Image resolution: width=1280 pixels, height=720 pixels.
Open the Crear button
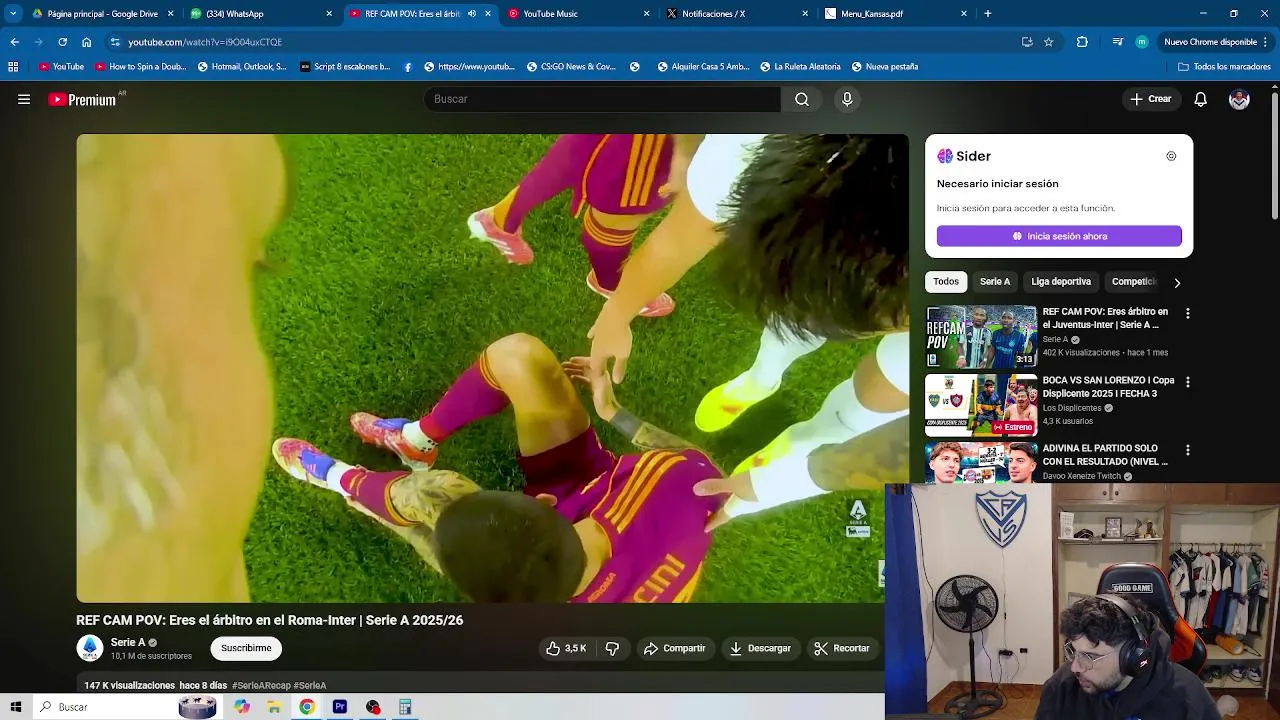click(x=1151, y=99)
